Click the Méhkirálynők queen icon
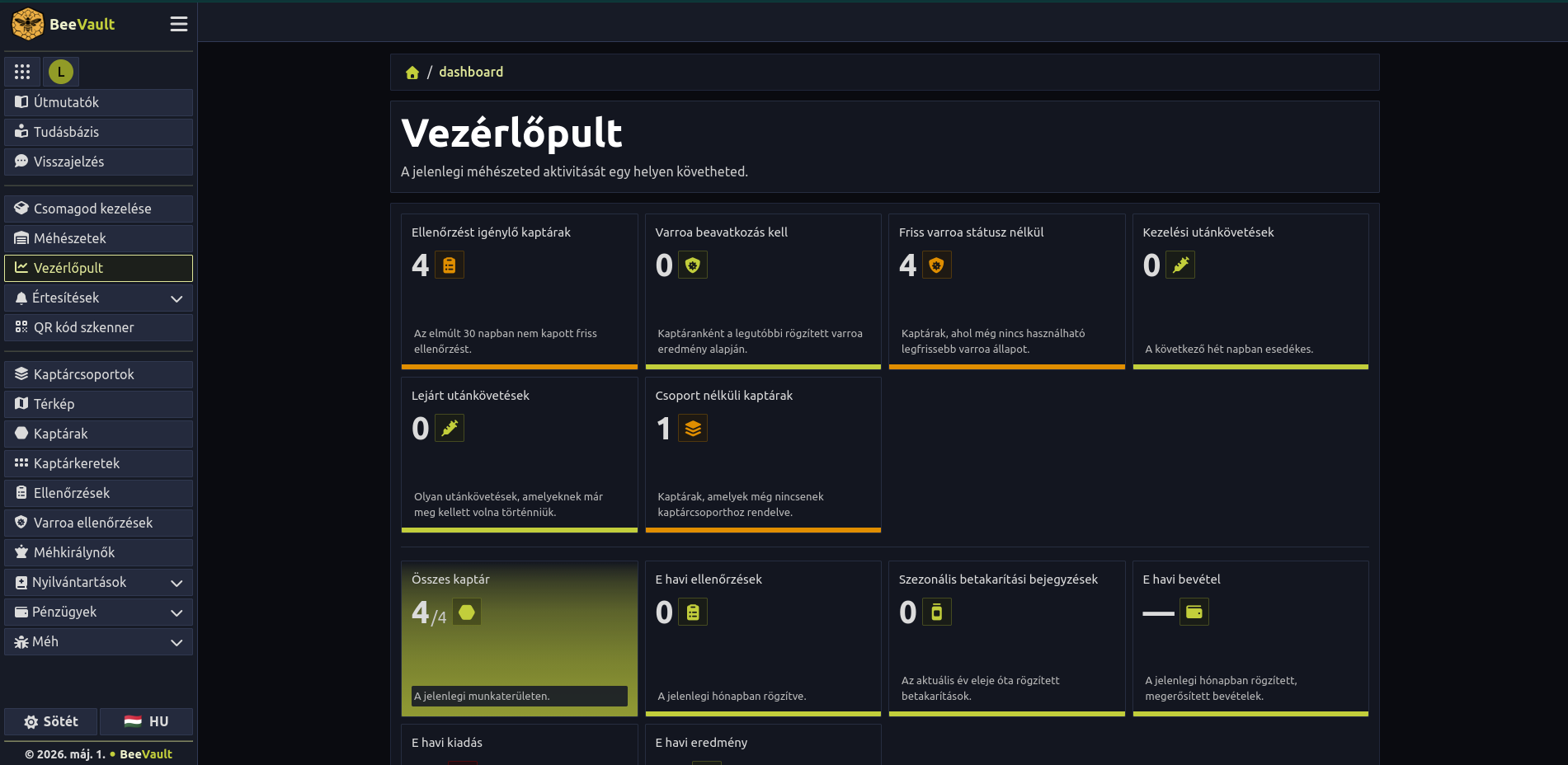The height and width of the screenshot is (765, 1568). [21, 552]
